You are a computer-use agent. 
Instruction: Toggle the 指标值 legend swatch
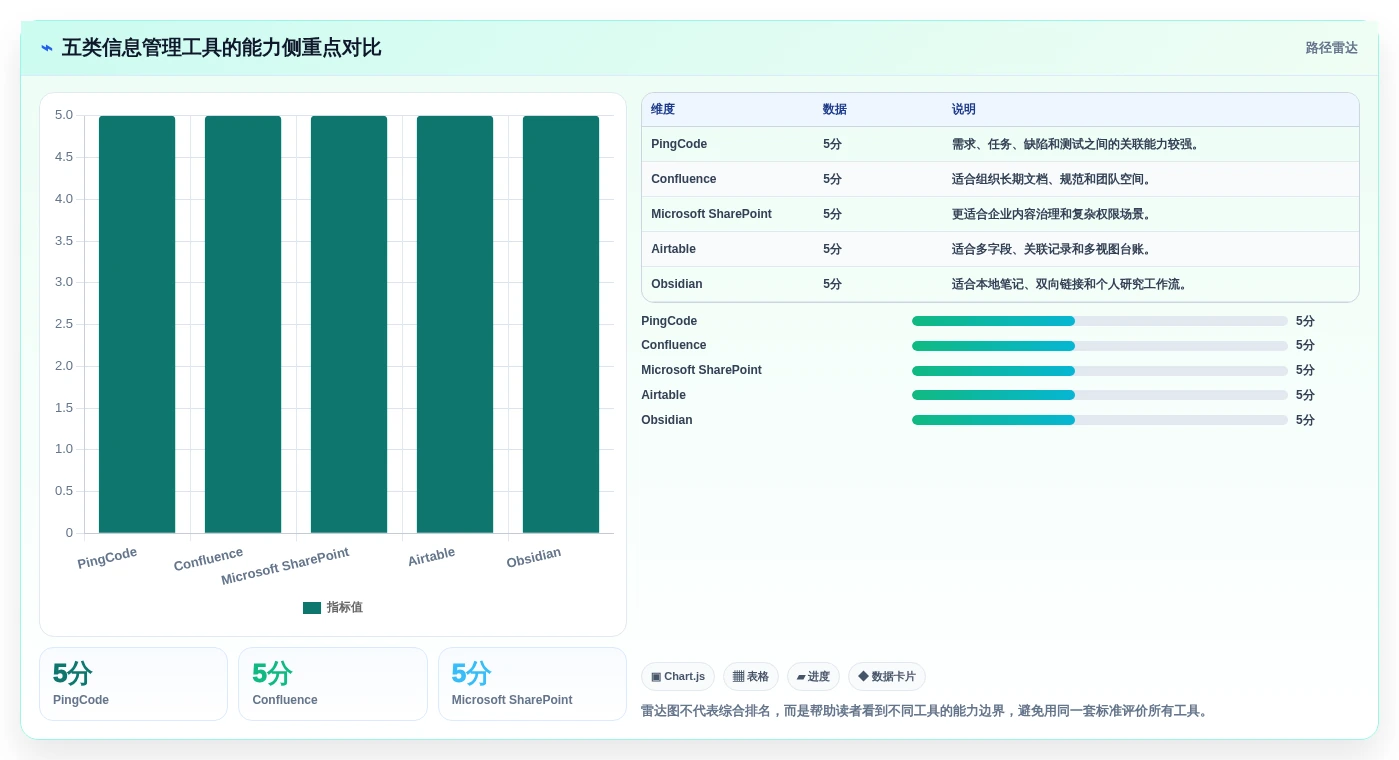click(312, 607)
